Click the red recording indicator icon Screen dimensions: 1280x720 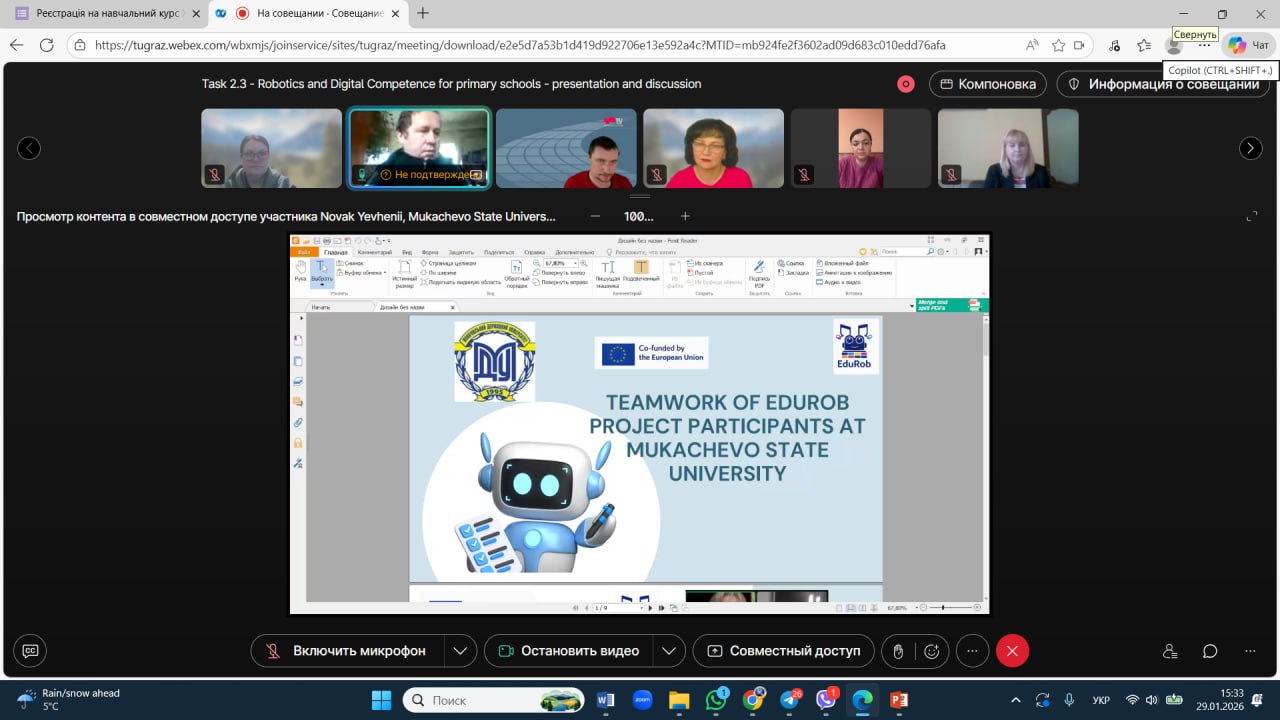click(906, 84)
